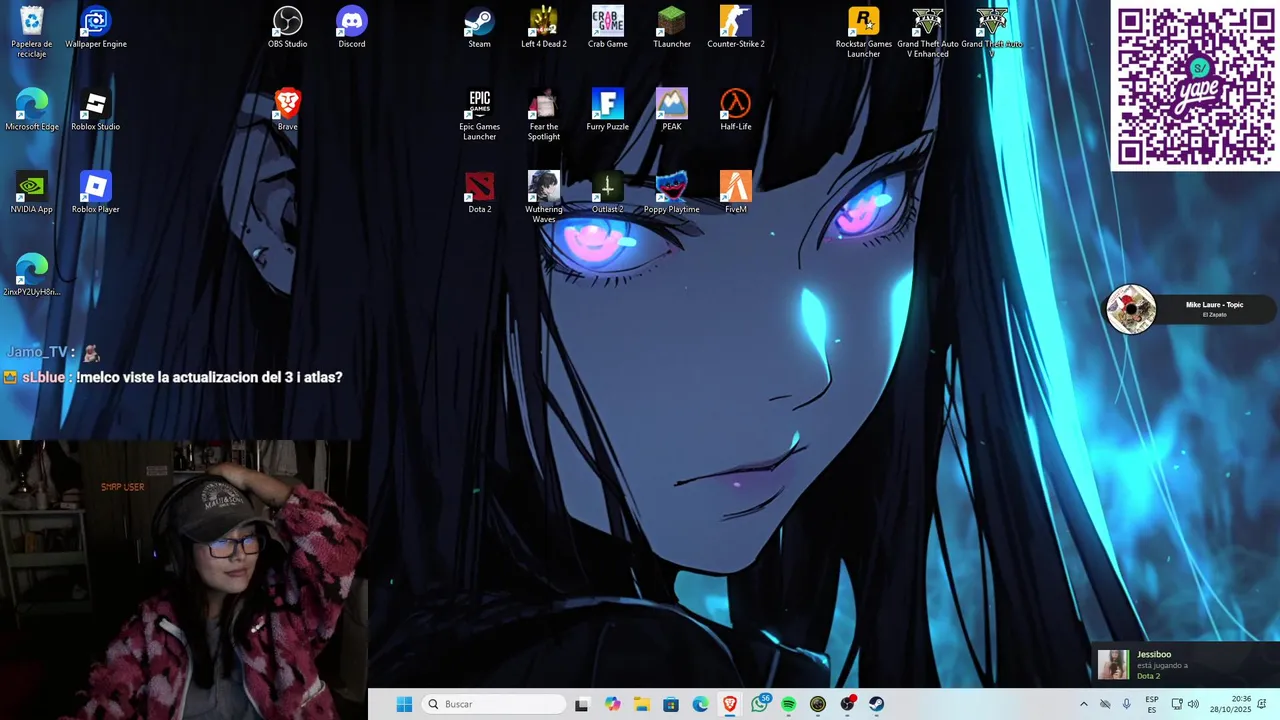Open the OBS Studio desktop shortcut

point(288,28)
